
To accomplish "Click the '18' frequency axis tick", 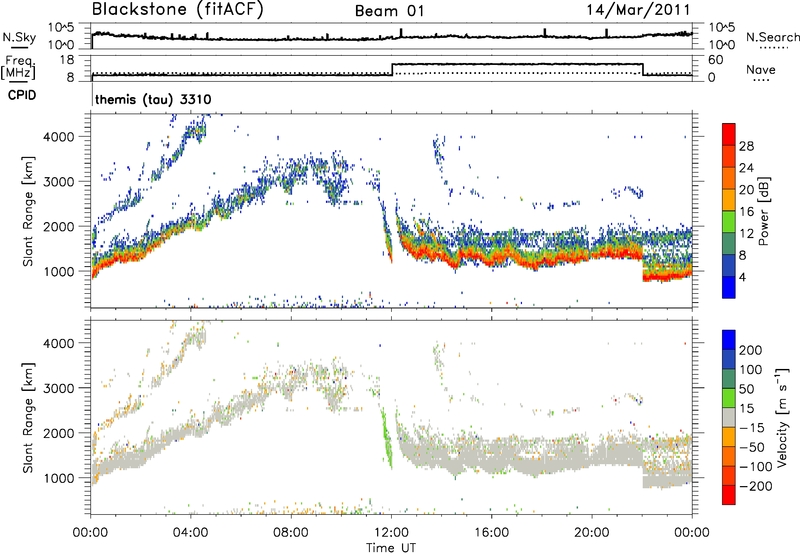I will 68,60.
